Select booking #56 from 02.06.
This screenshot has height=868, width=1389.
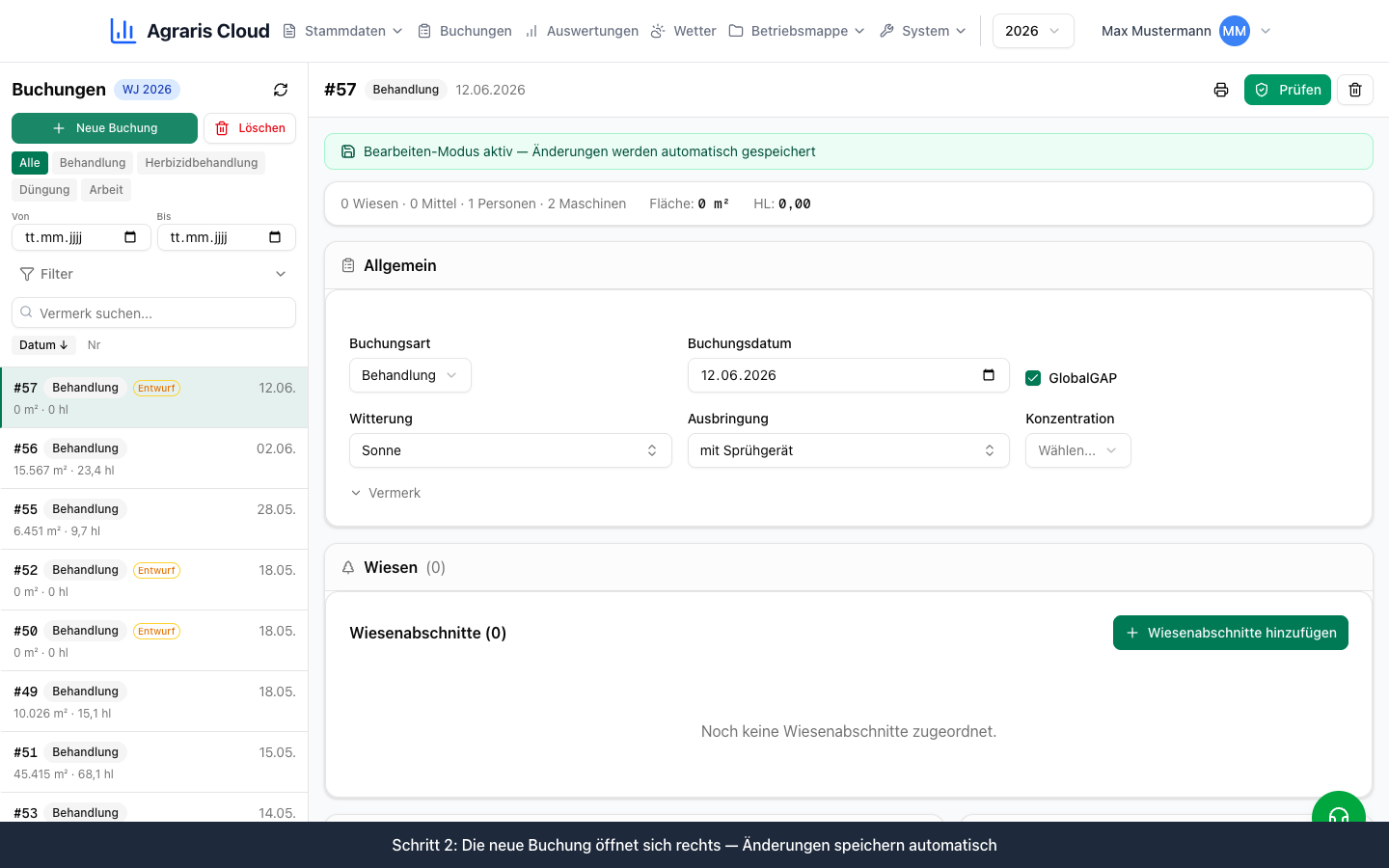154,458
